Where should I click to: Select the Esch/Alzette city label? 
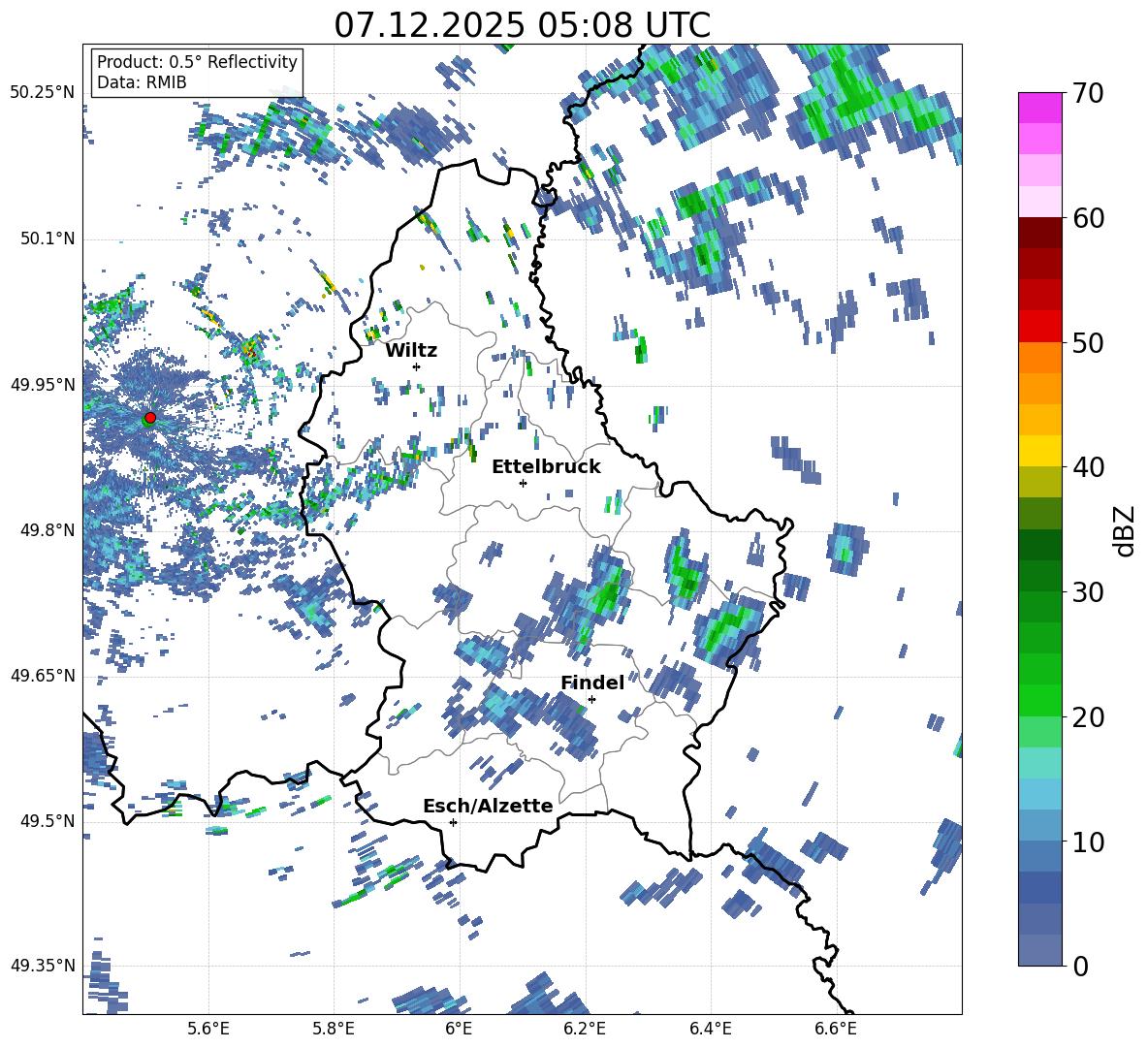pos(488,806)
